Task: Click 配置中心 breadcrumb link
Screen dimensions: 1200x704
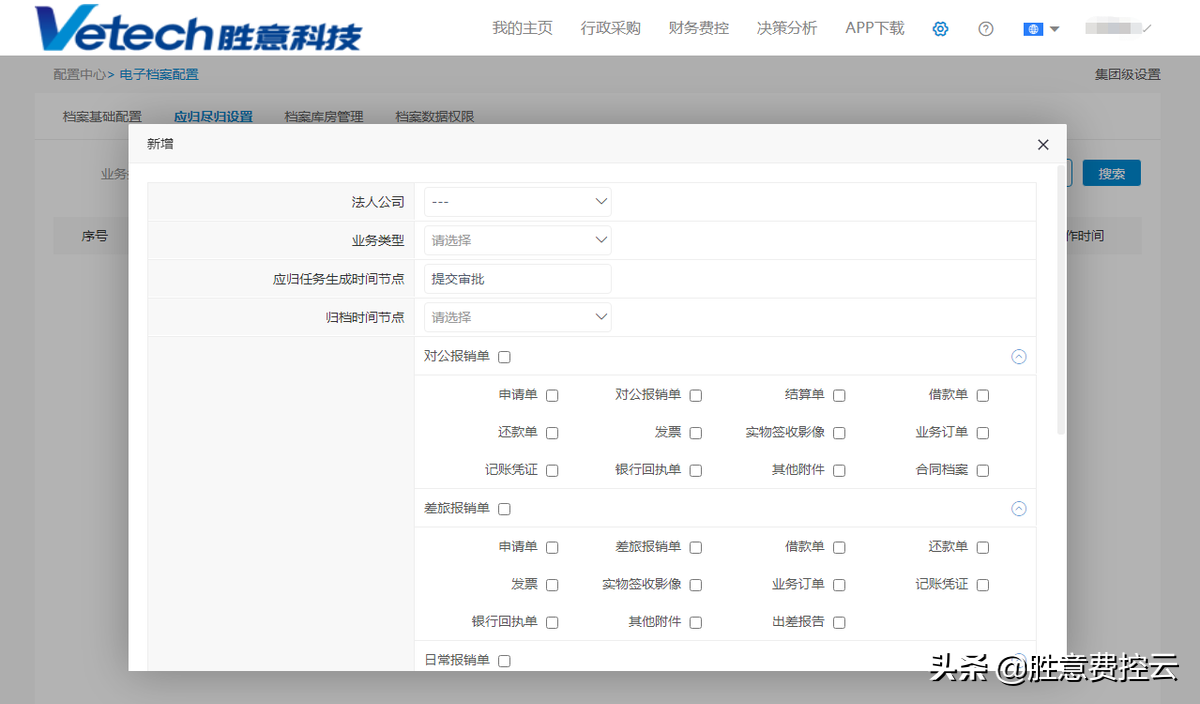Action: [x=79, y=74]
